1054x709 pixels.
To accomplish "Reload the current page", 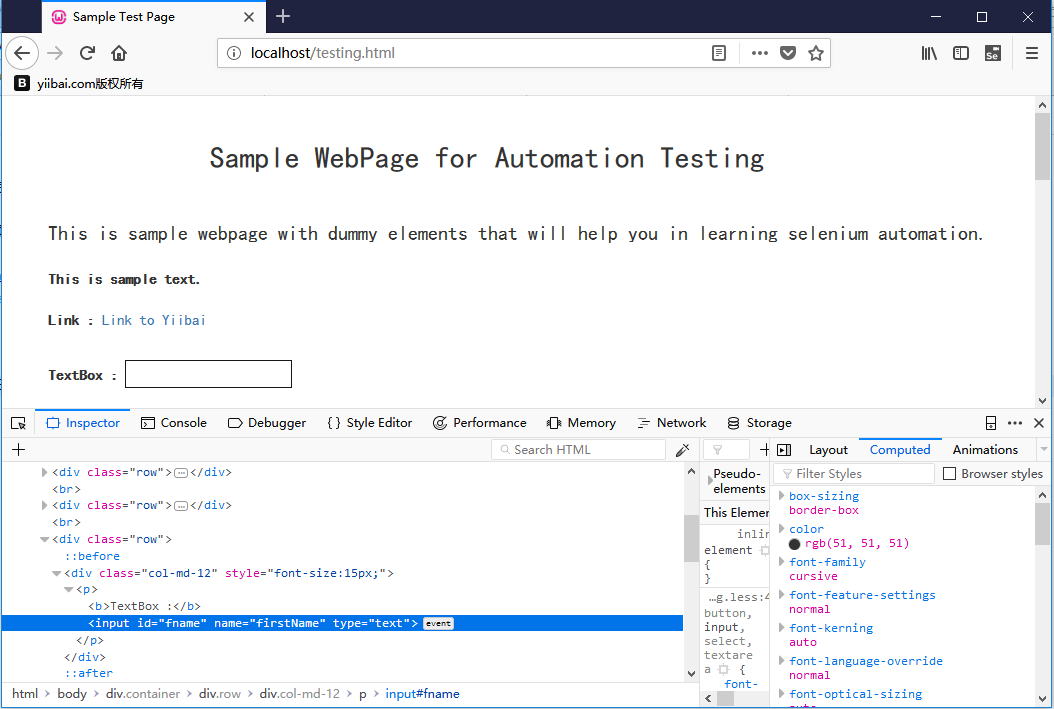I will [87, 53].
